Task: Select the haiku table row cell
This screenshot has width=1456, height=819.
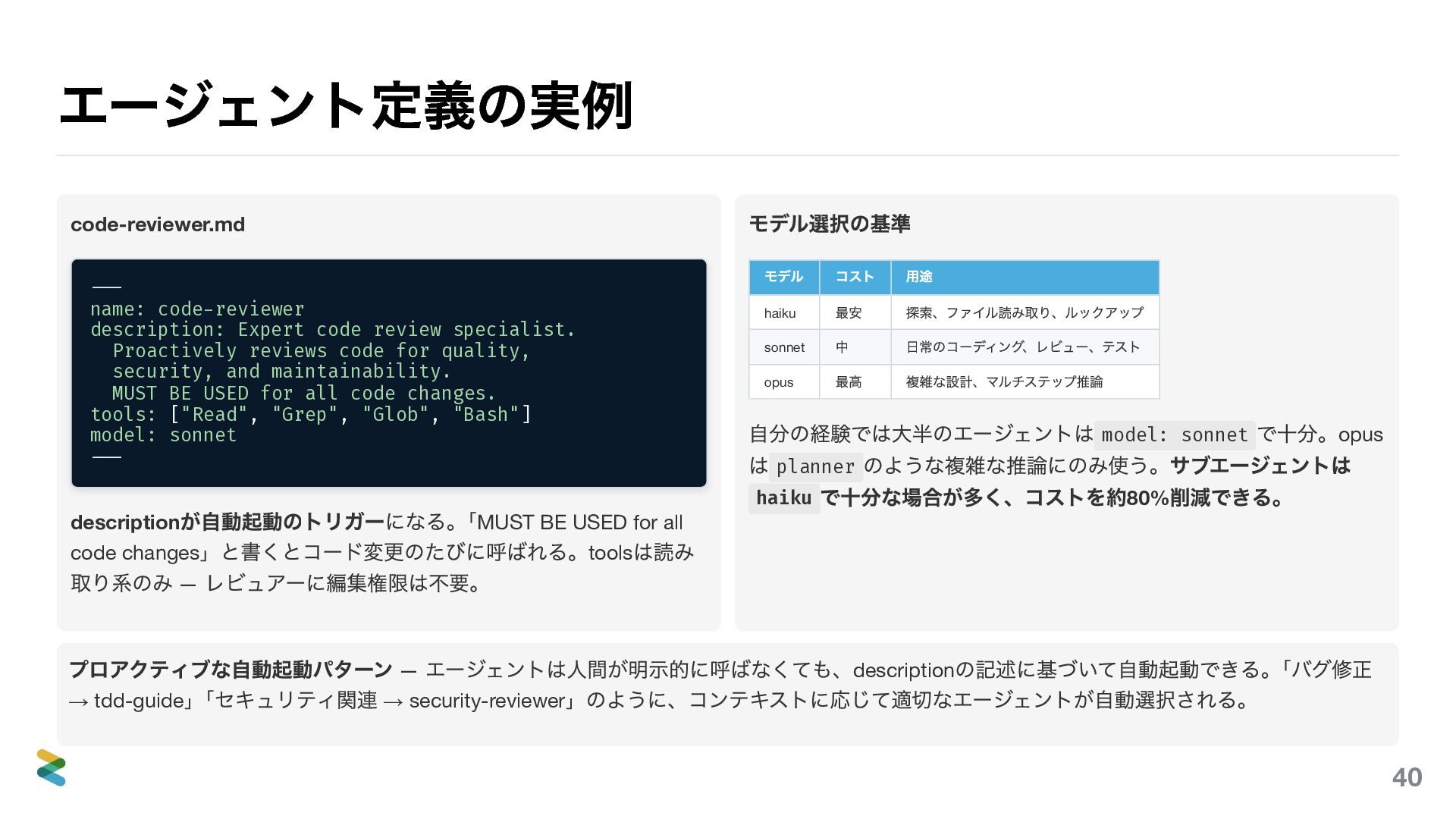Action: [x=780, y=313]
